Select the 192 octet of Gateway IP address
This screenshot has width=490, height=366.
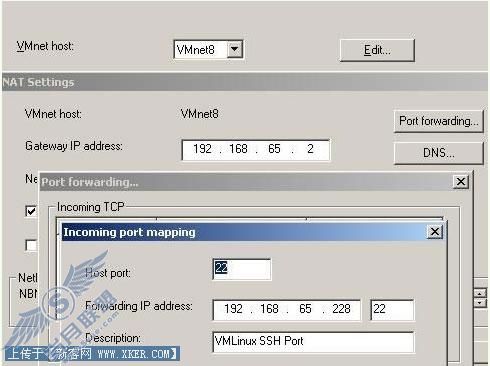click(x=202, y=149)
